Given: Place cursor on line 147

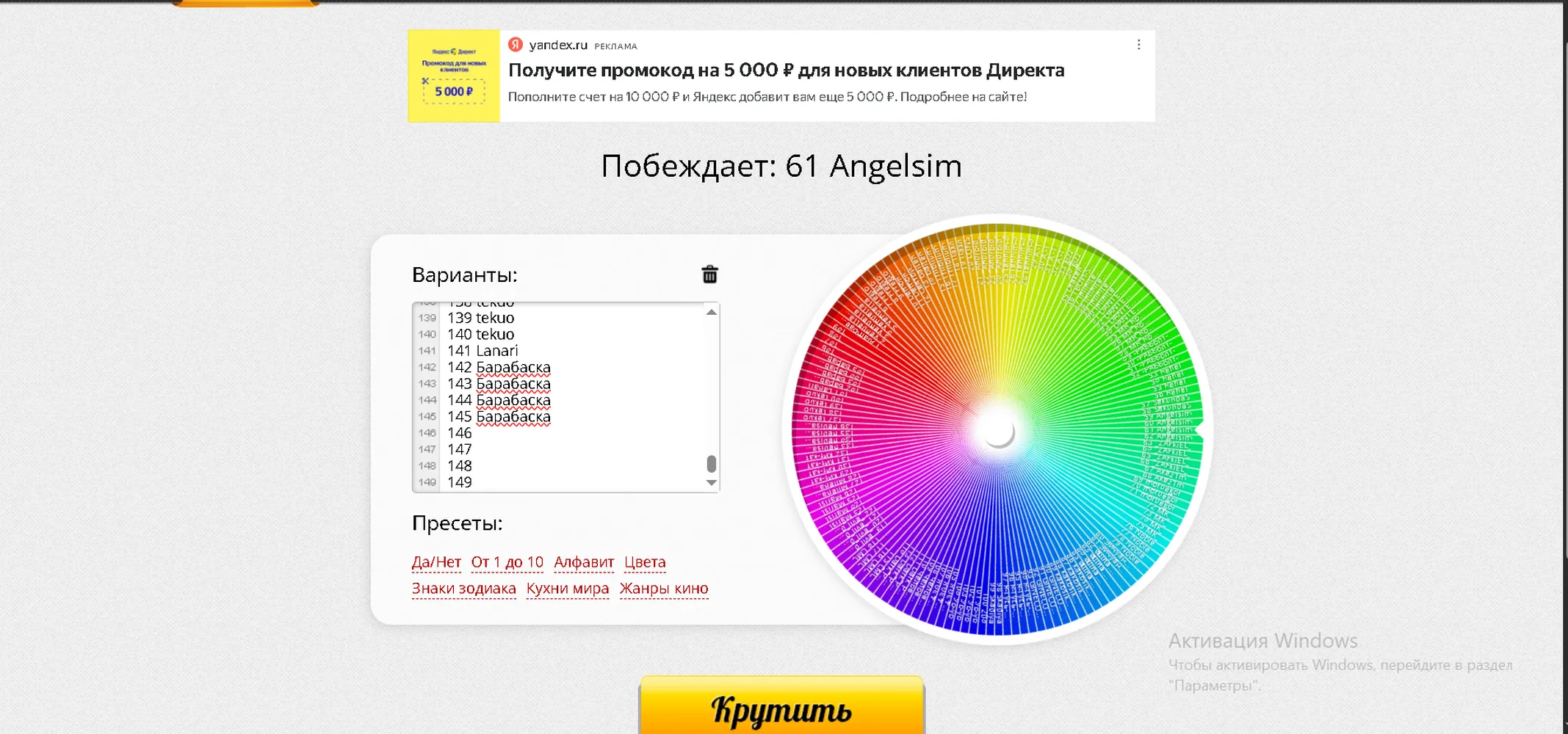Looking at the screenshot, I should 460,449.
